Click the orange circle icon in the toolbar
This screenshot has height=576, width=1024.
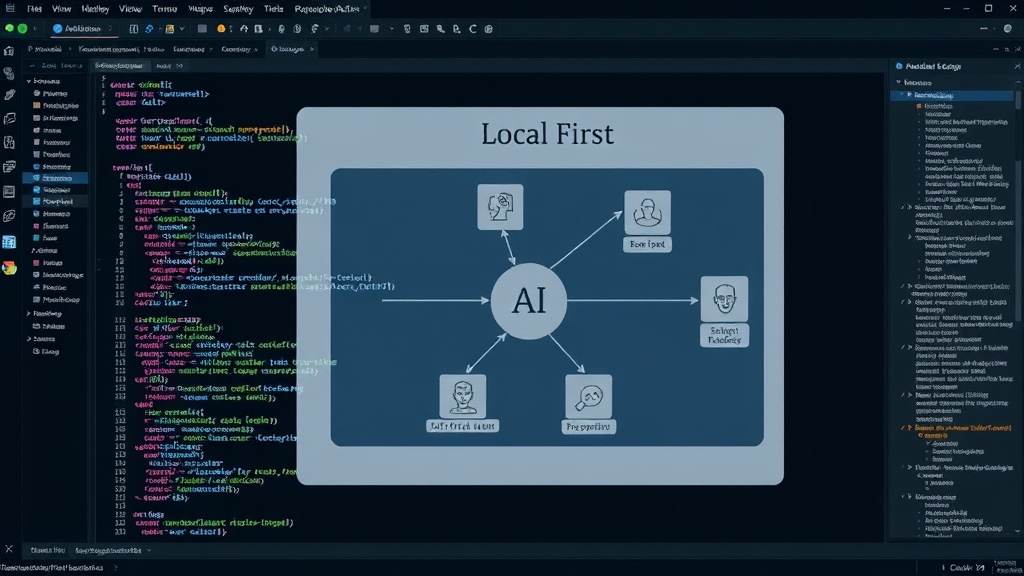coord(221,29)
